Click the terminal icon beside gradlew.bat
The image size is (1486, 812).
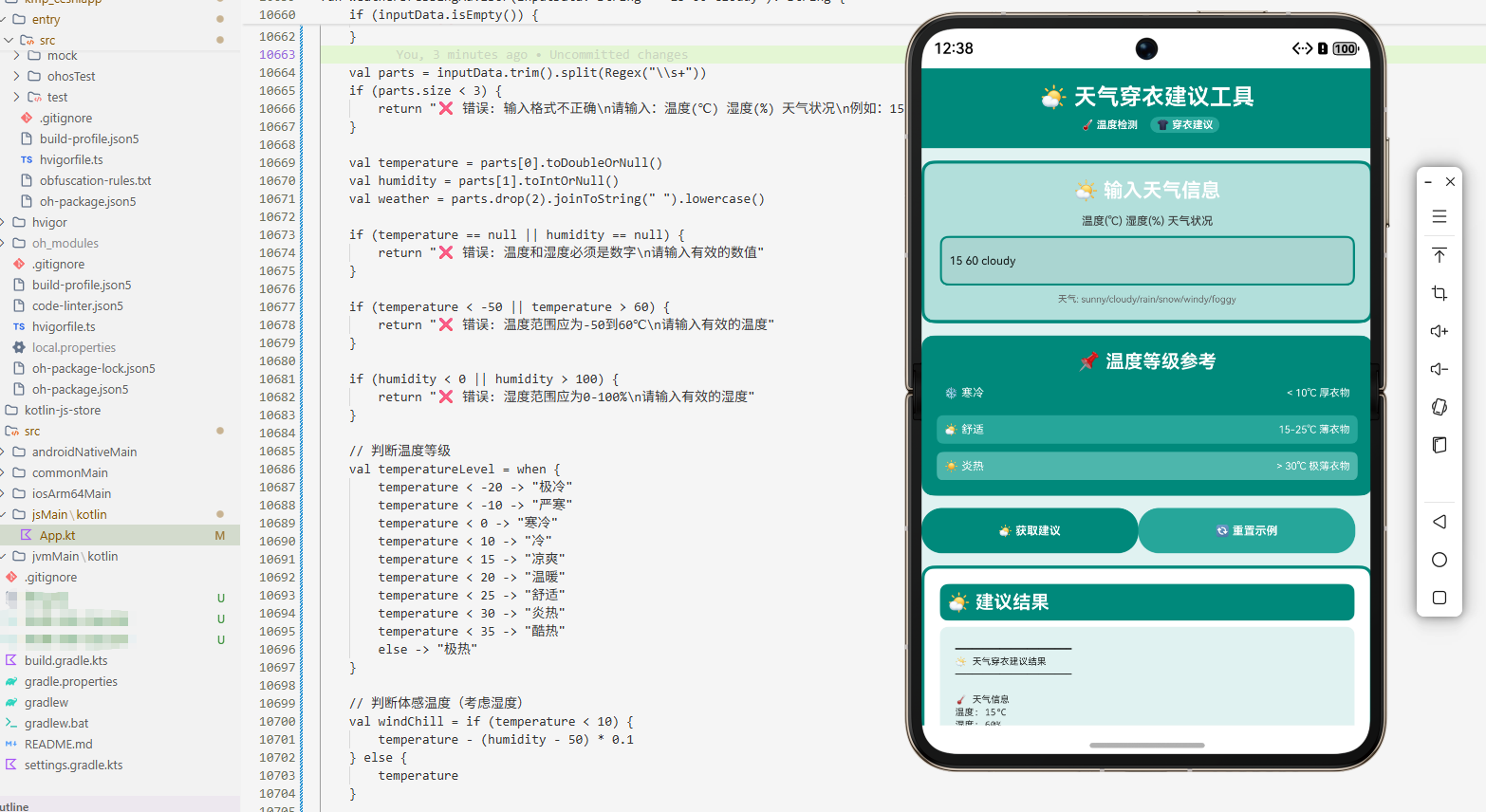point(11,723)
